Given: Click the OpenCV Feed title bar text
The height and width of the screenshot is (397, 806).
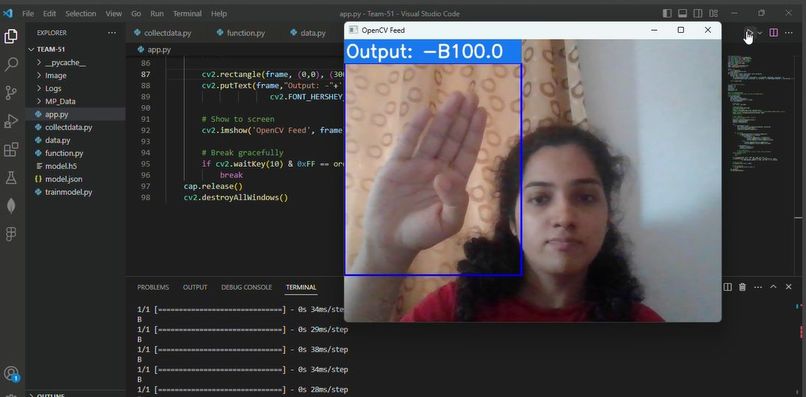Looking at the screenshot, I should tap(383, 30).
